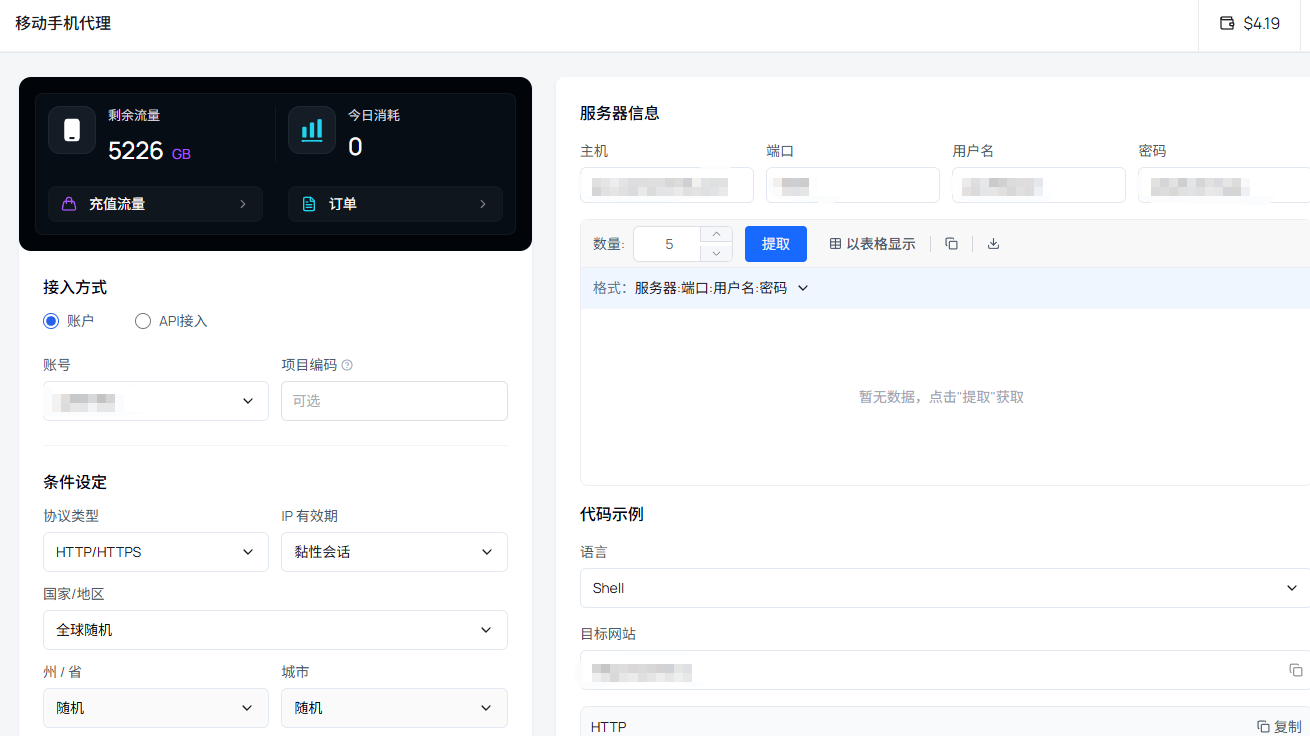1310x736 pixels.
Task: Click the copy icon in extraction toolbar
Action: (951, 244)
